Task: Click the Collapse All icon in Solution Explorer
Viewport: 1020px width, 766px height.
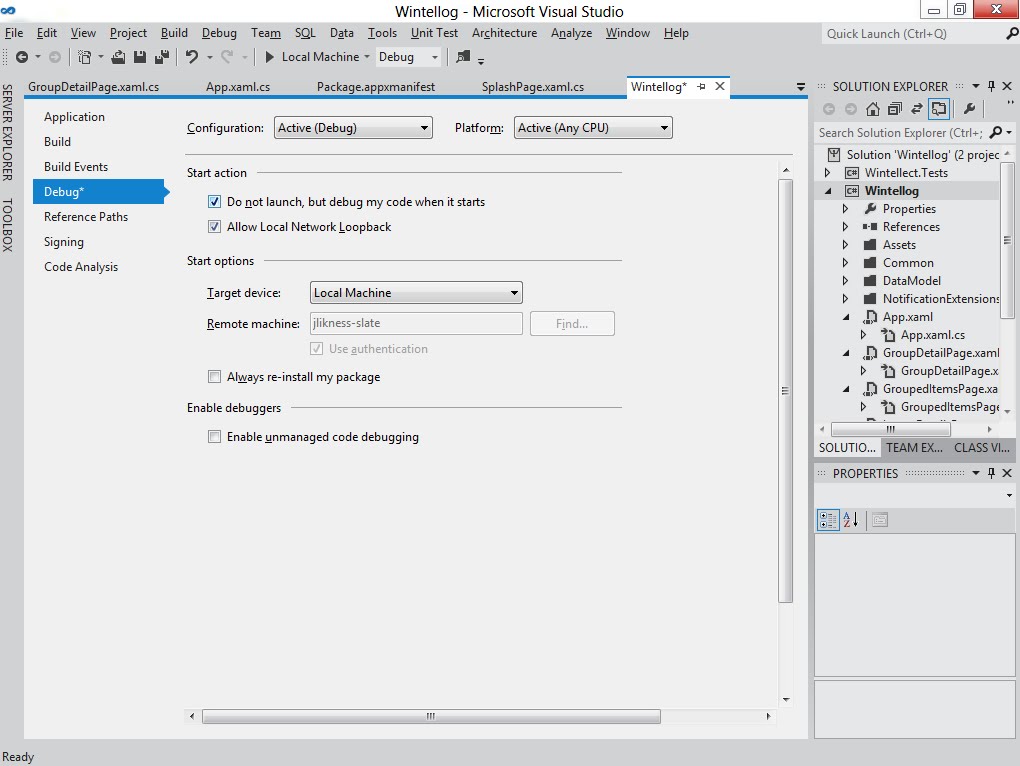Action: [895, 109]
